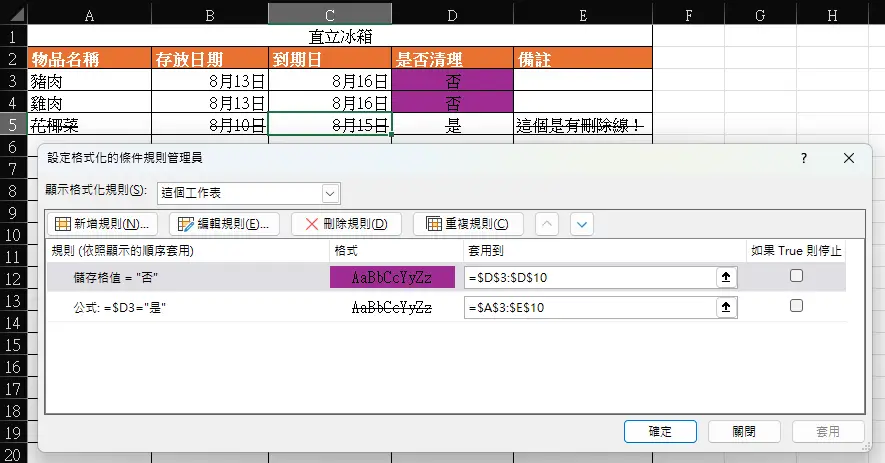The image size is (885, 463).
Task: Select column B header
Action: [210, 15]
